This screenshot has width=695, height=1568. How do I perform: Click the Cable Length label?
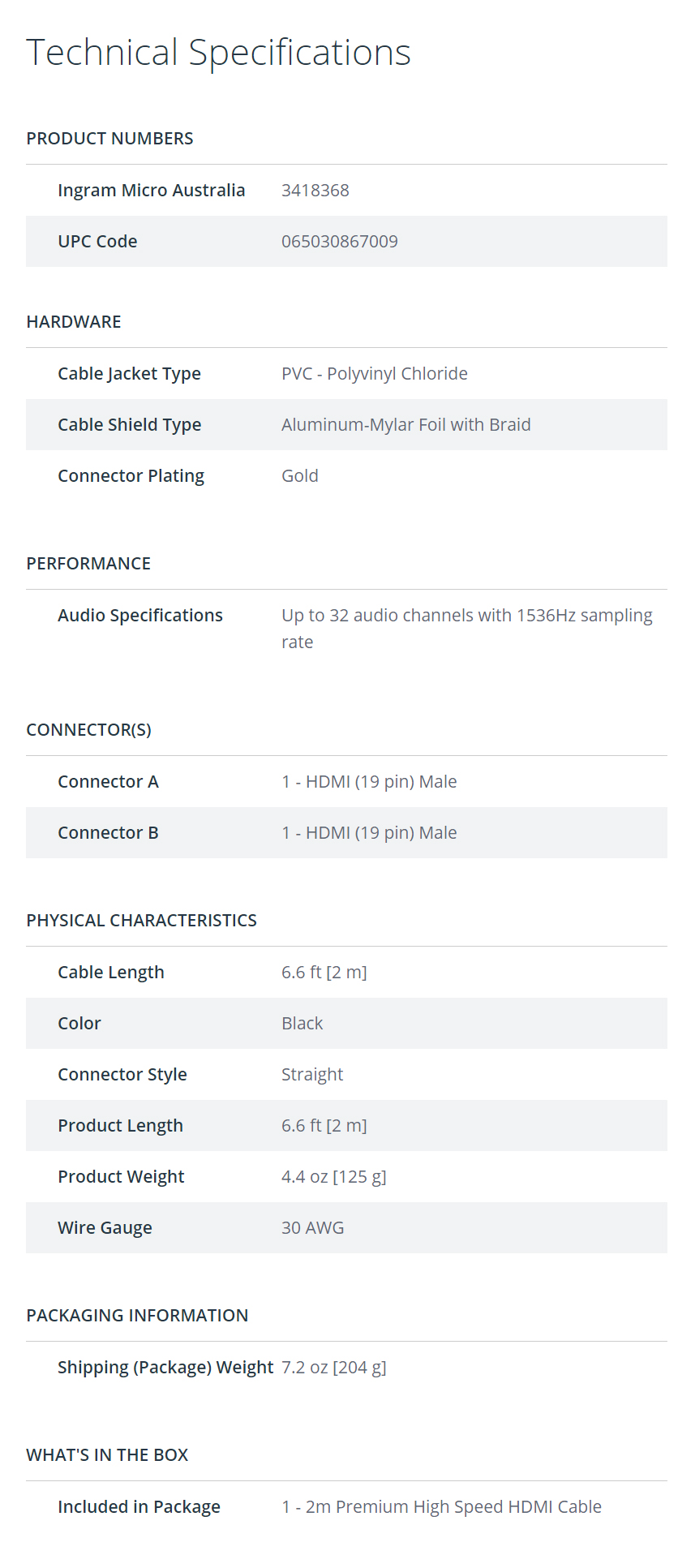[111, 973]
